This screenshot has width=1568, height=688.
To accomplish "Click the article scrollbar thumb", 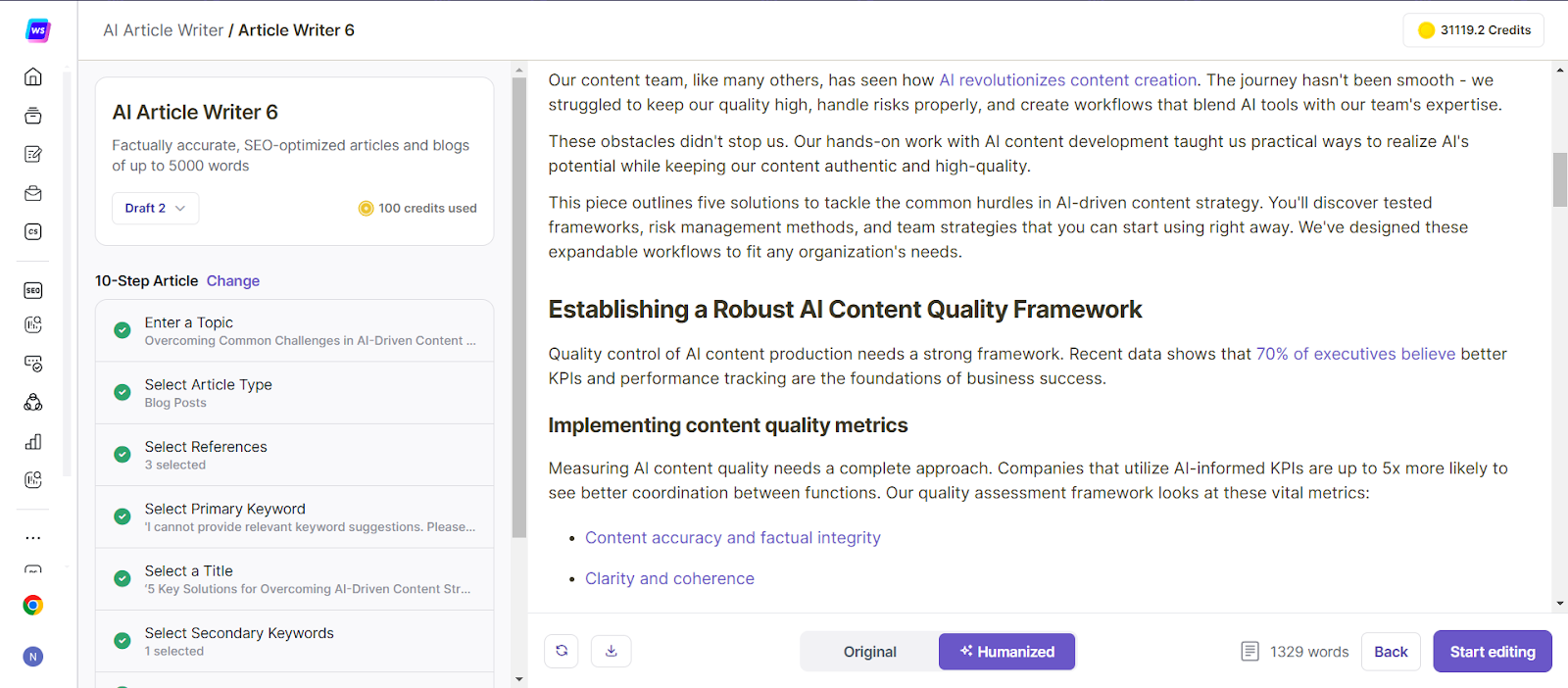I will point(1560,179).
